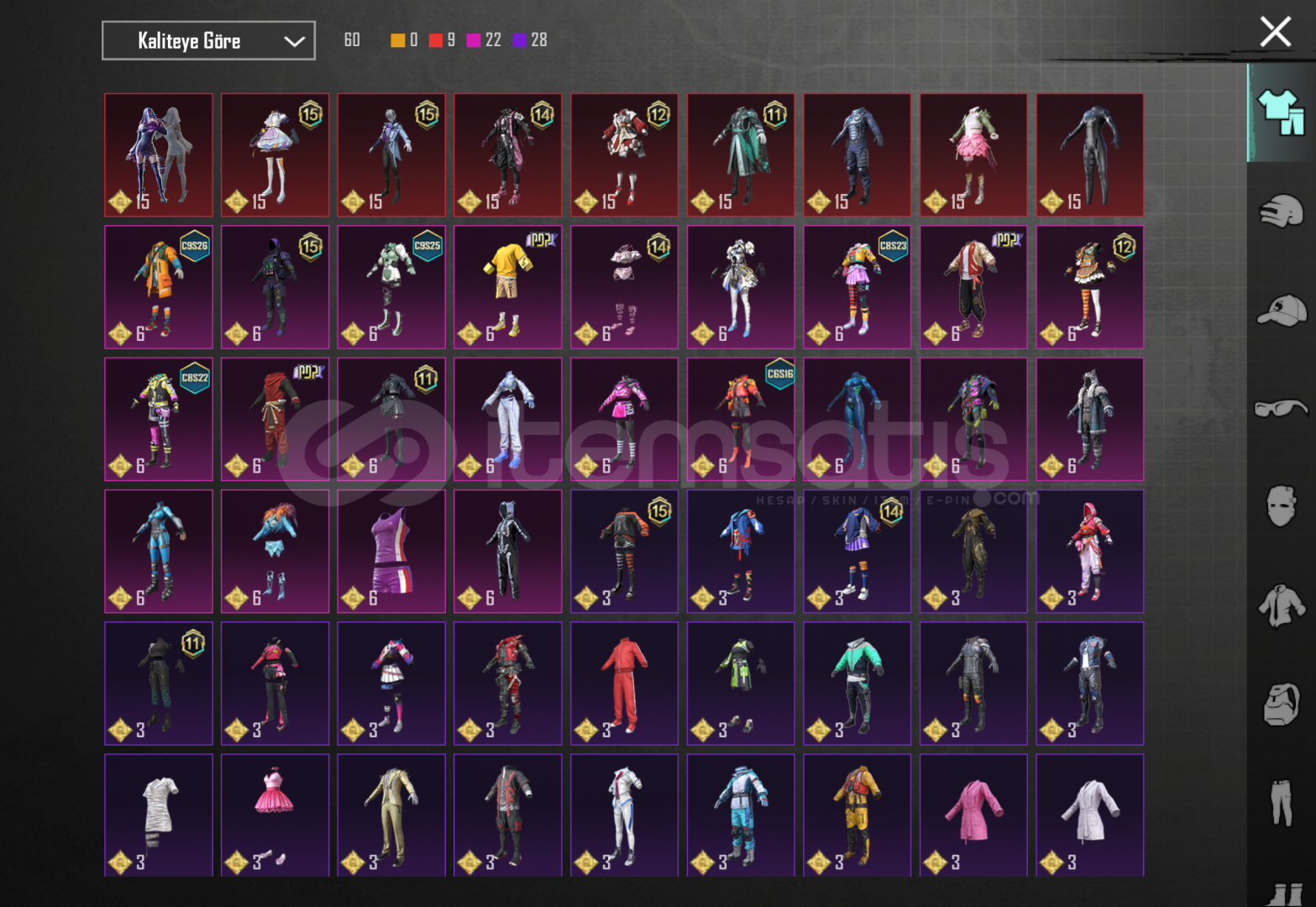Select the green robe outfit with badge 11

pyautogui.click(x=741, y=155)
